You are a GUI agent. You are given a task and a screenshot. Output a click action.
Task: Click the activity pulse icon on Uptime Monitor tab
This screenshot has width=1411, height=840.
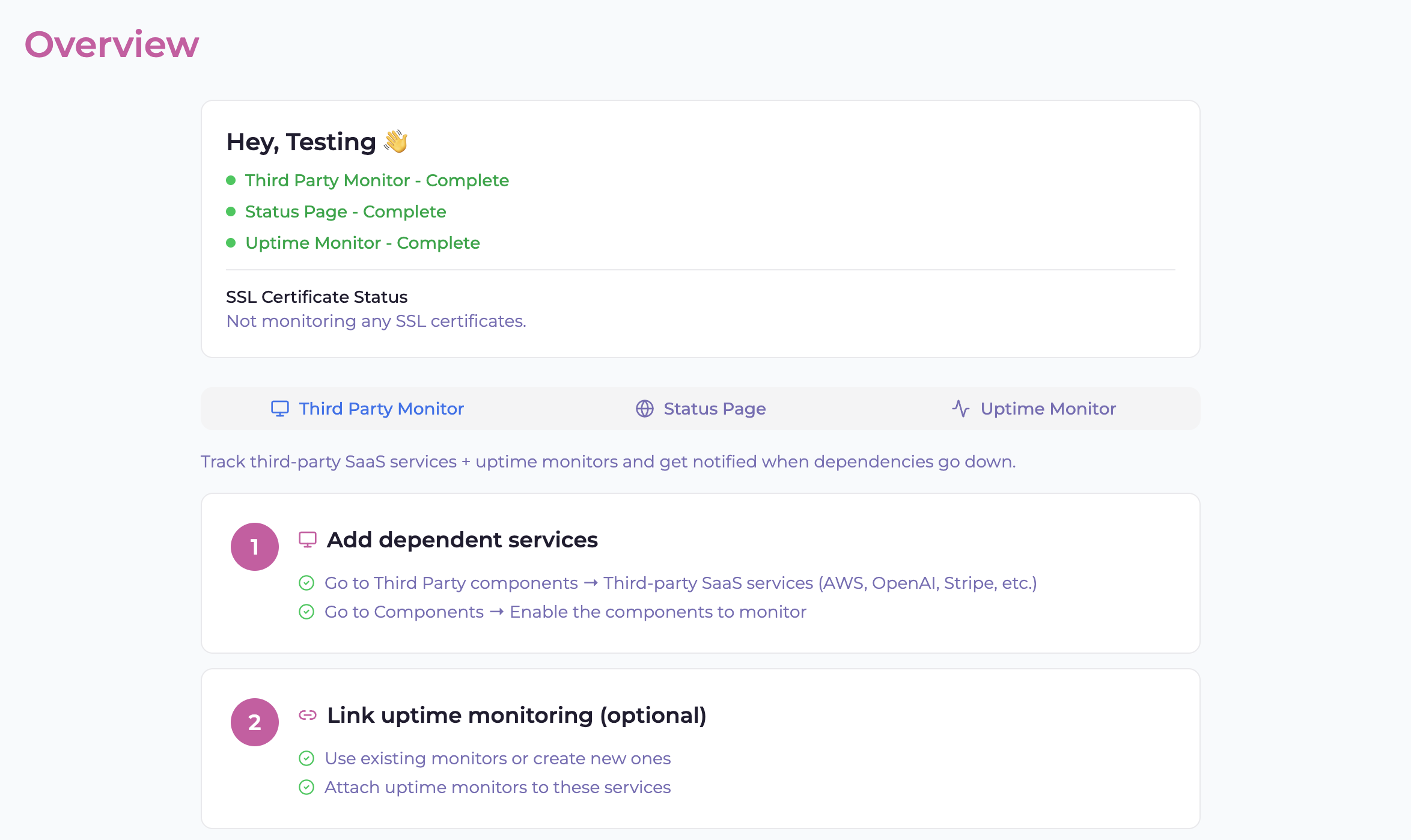click(x=961, y=409)
